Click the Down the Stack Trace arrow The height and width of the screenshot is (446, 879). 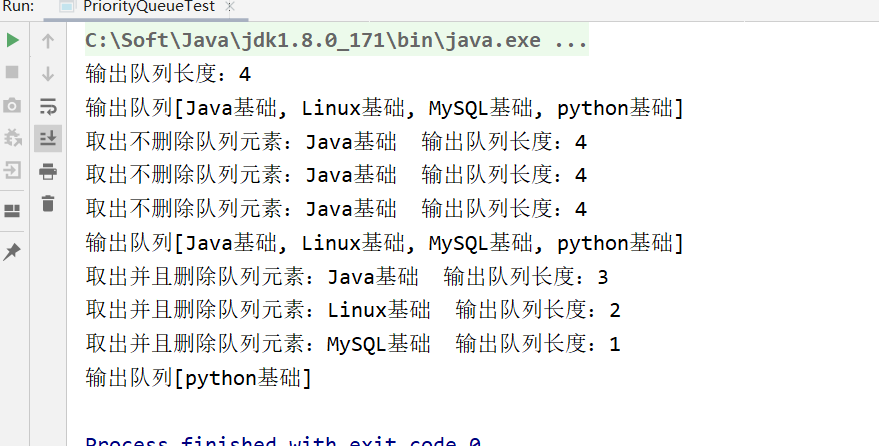48,73
